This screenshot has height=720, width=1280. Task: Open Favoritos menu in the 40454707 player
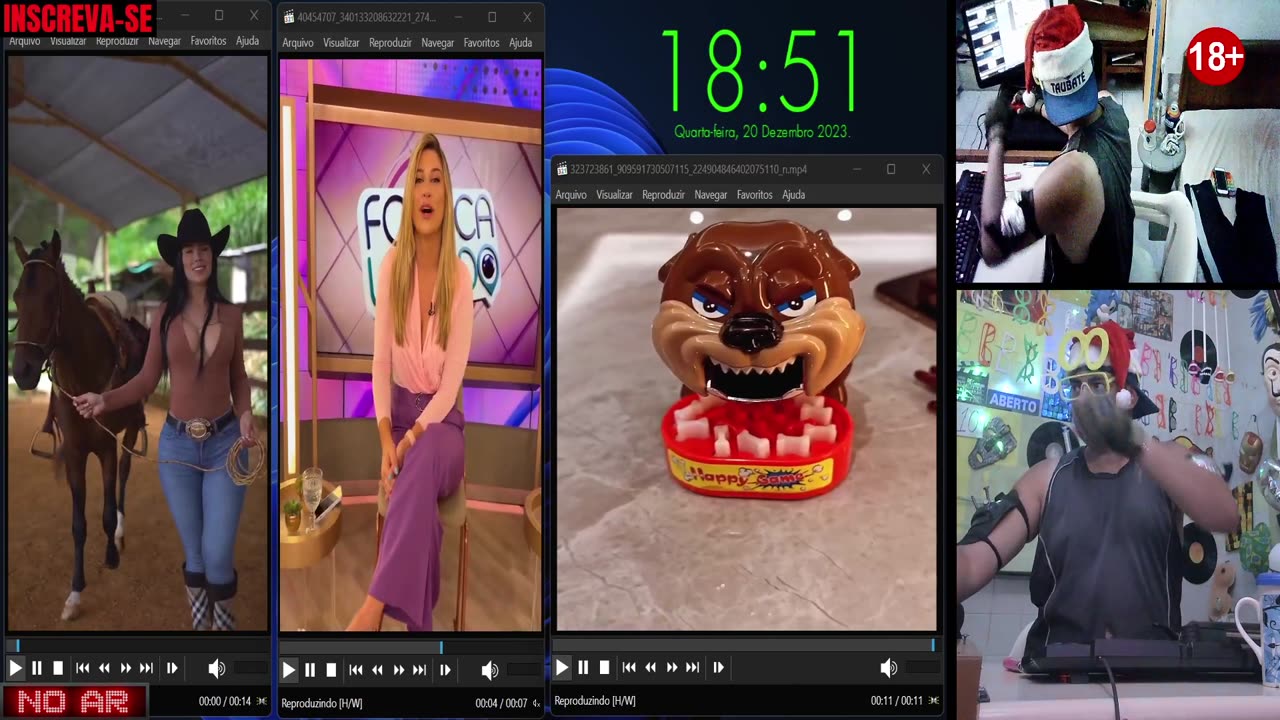(x=481, y=43)
